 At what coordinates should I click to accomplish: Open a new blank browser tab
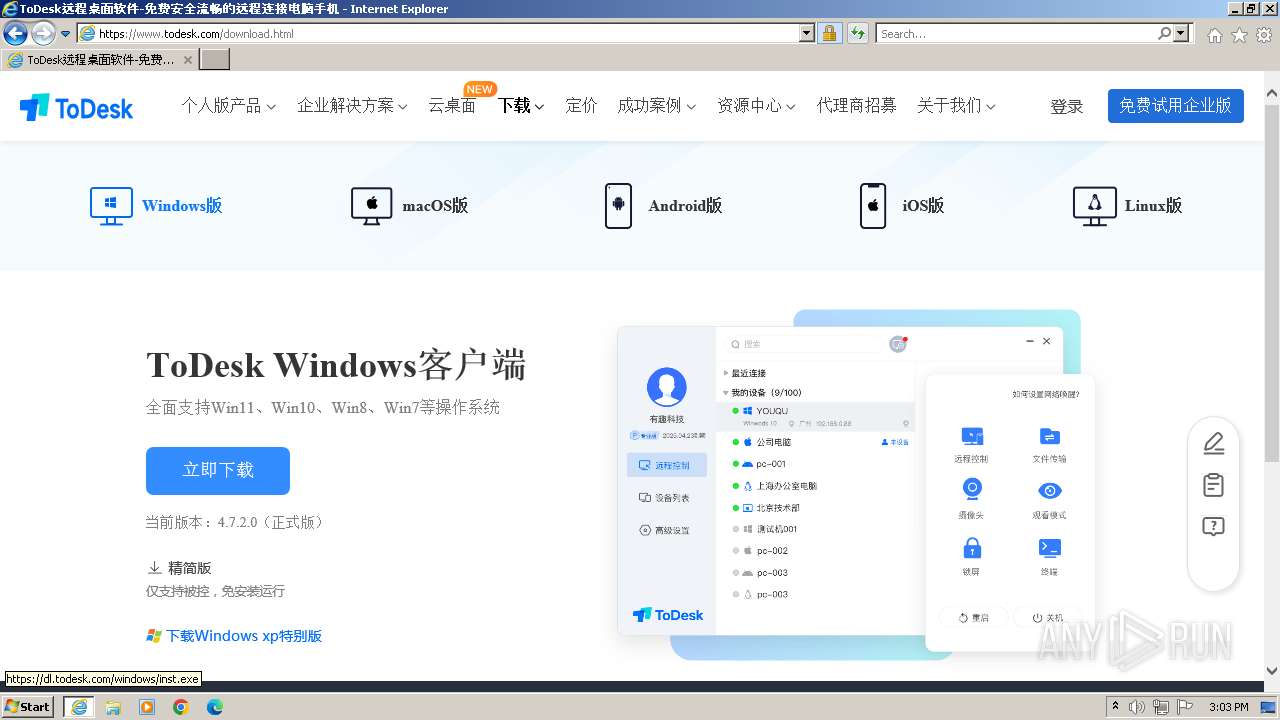(x=215, y=59)
